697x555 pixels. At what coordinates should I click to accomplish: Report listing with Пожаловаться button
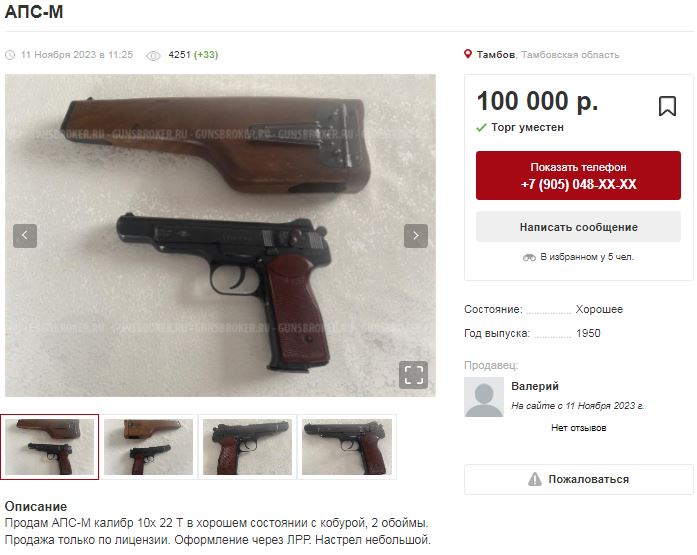(578, 479)
